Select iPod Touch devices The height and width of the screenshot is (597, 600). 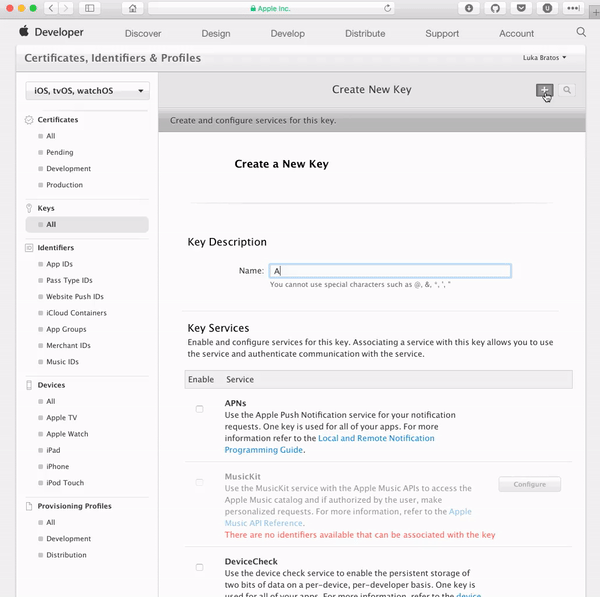click(x=65, y=483)
